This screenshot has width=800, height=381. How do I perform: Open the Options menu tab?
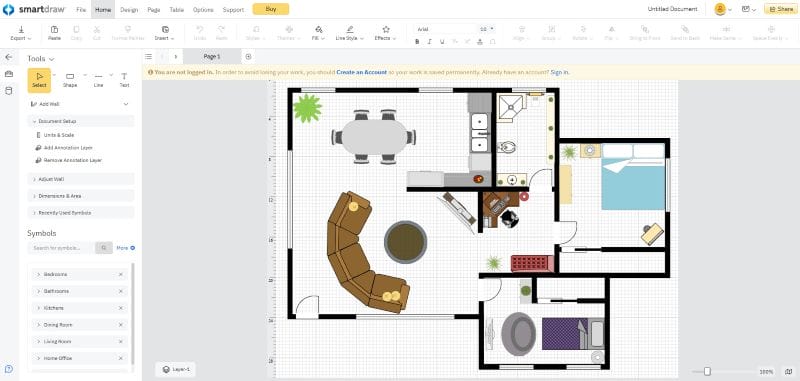coord(203,10)
